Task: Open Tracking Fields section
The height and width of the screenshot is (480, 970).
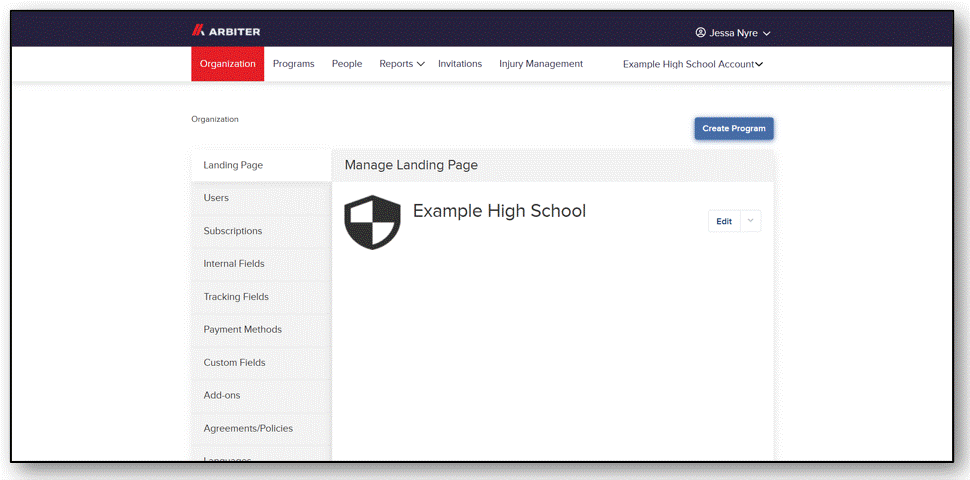Action: tap(261, 297)
